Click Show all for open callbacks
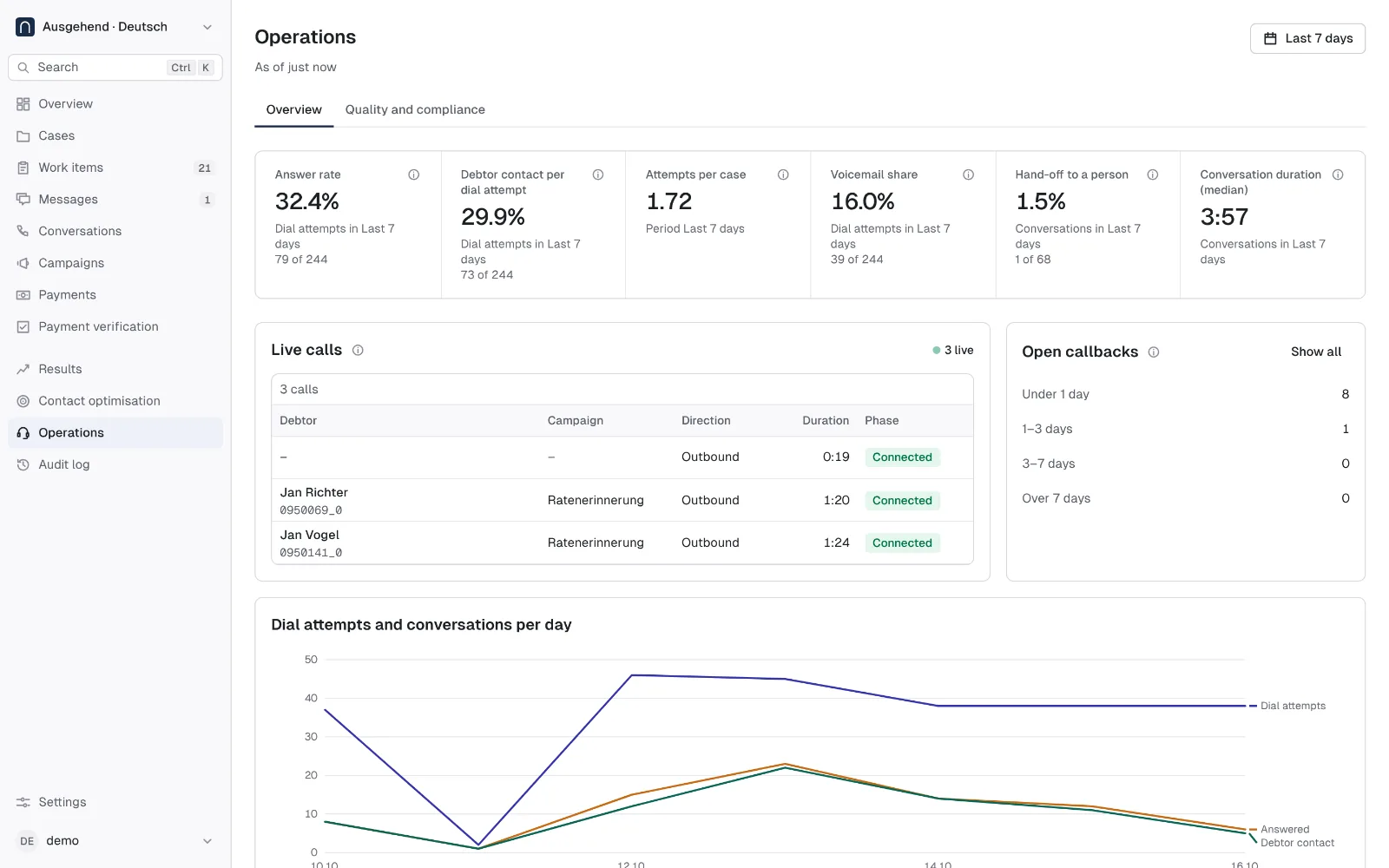 (1316, 352)
